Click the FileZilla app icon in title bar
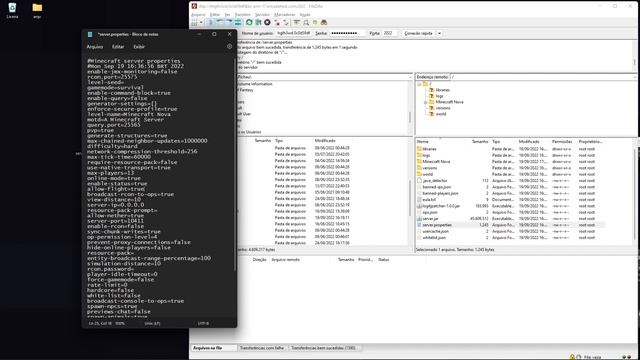Viewport: 640px width, 360px height. [194, 6]
